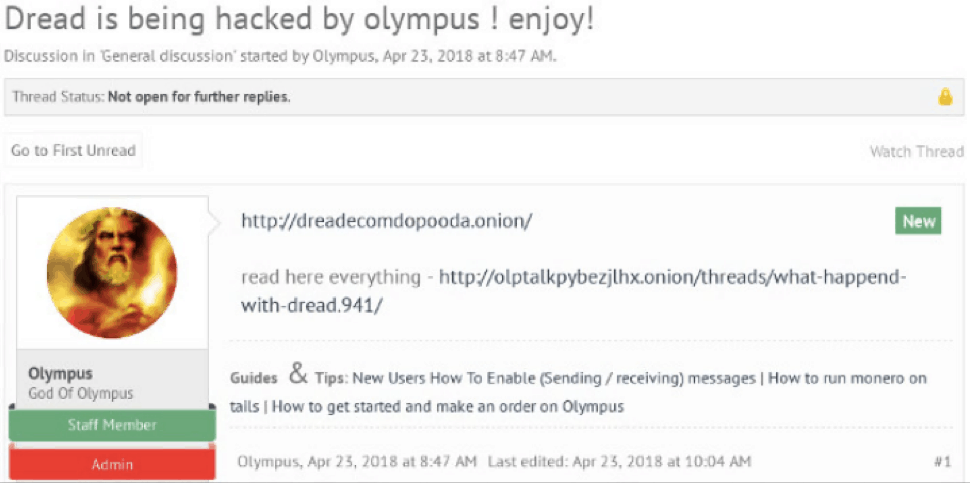Viewport: 970px width, 483px height.
Task: Click Watch Thread link
Action: [917, 152]
